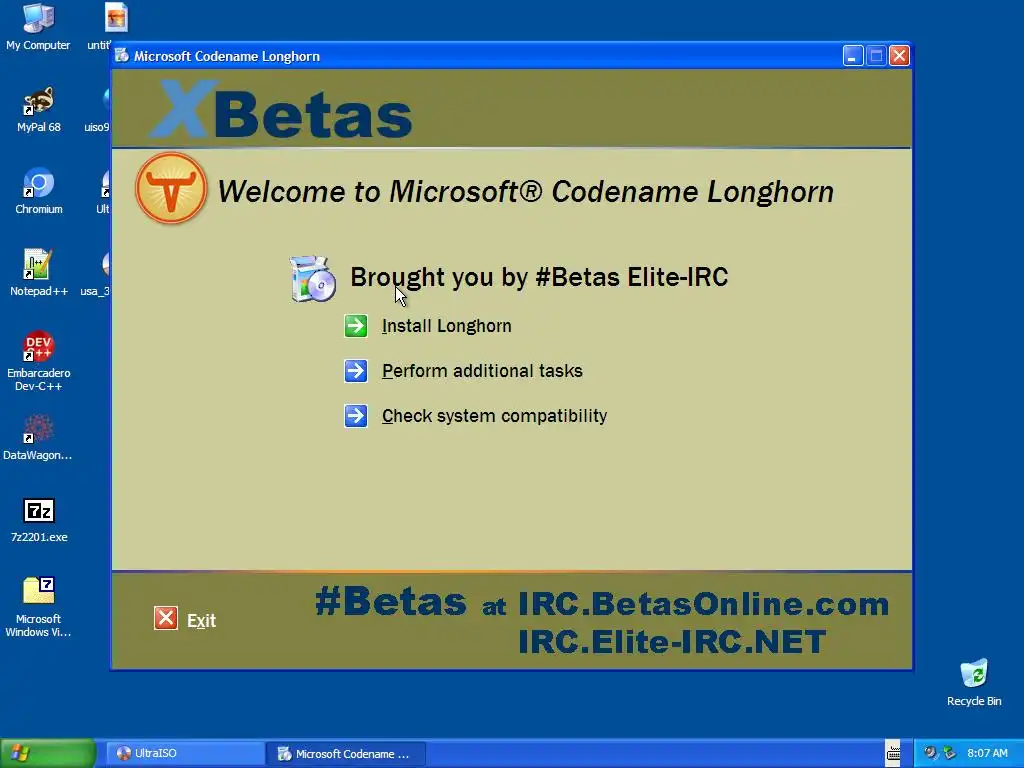
Task: Select the Recycle Bin icon
Action: (x=974, y=683)
